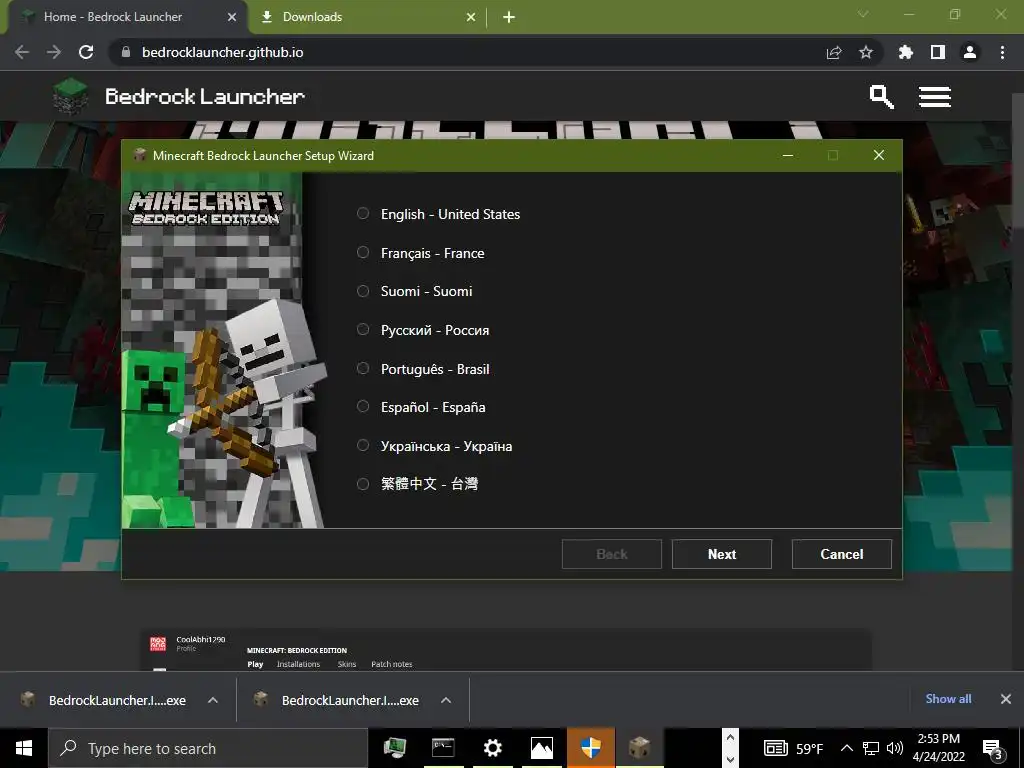
Task: Open the clock and date flyout
Action: (x=938, y=748)
